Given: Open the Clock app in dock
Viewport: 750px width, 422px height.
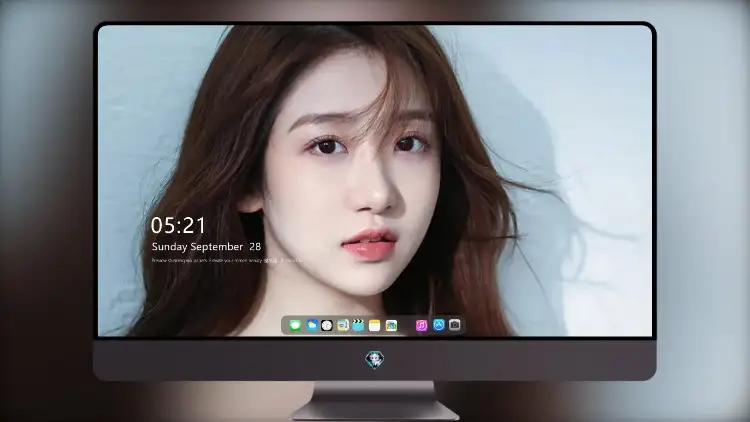Looking at the screenshot, I should coord(327,326).
